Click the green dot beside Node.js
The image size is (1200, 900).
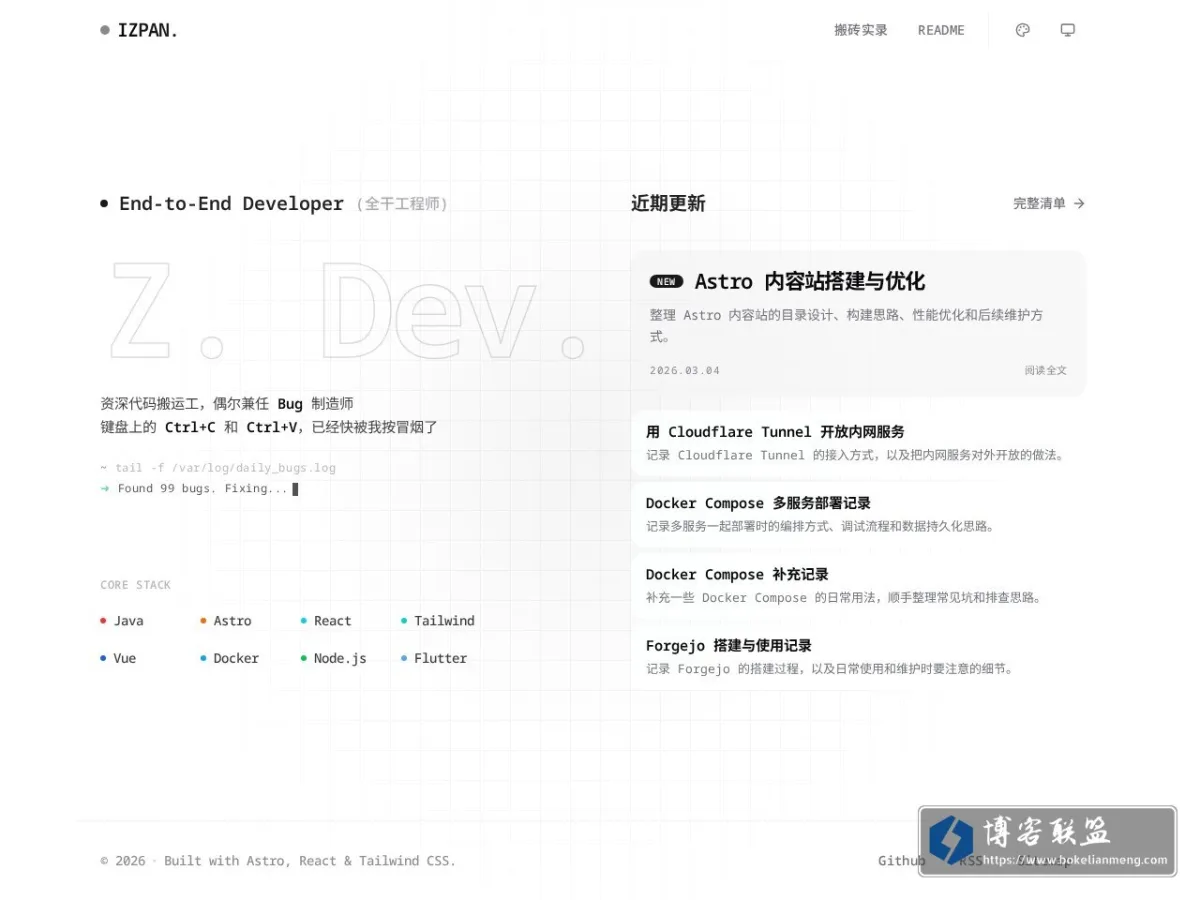coord(304,658)
